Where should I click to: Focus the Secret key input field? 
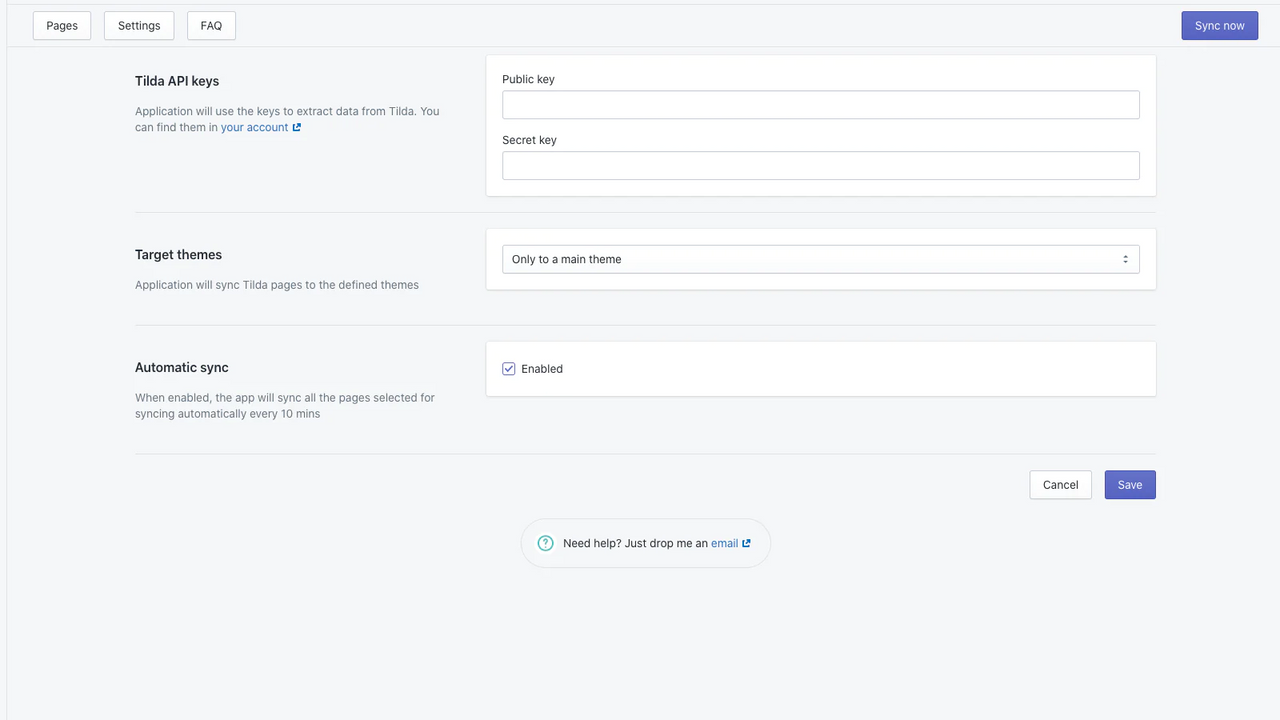click(821, 166)
